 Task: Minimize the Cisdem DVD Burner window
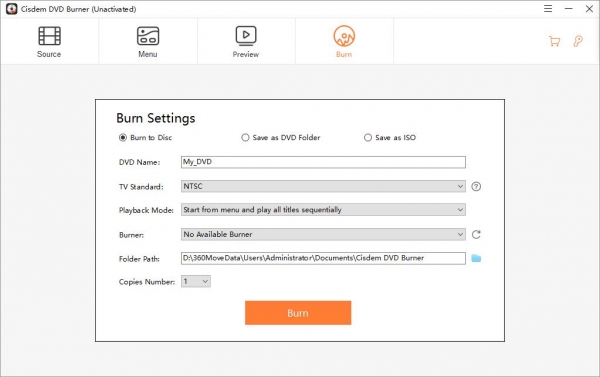pyautogui.click(x=569, y=8)
